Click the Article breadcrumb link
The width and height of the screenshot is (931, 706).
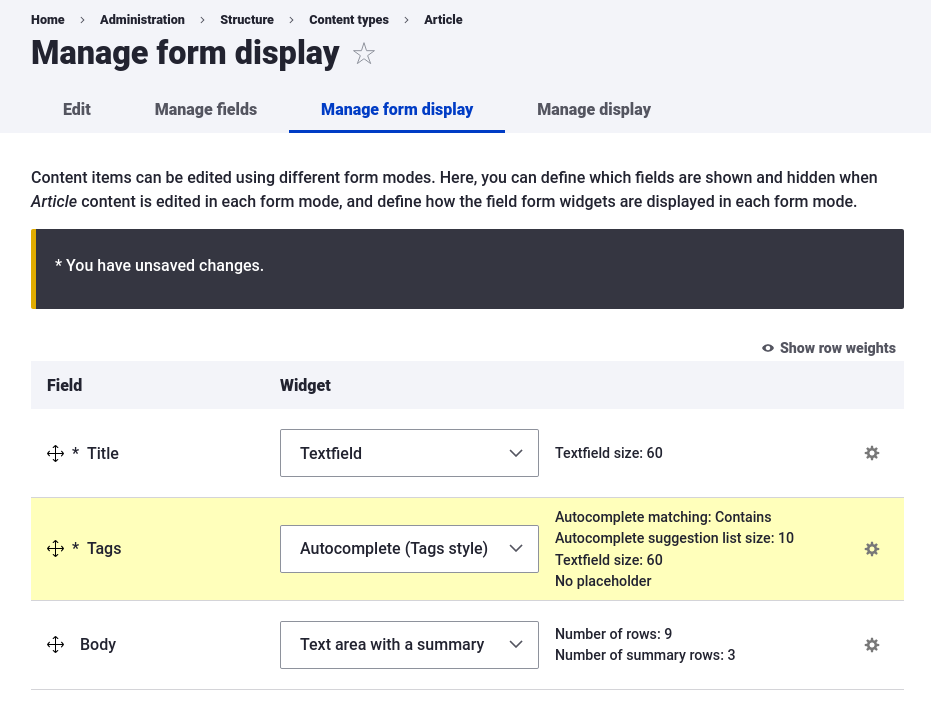click(x=443, y=20)
